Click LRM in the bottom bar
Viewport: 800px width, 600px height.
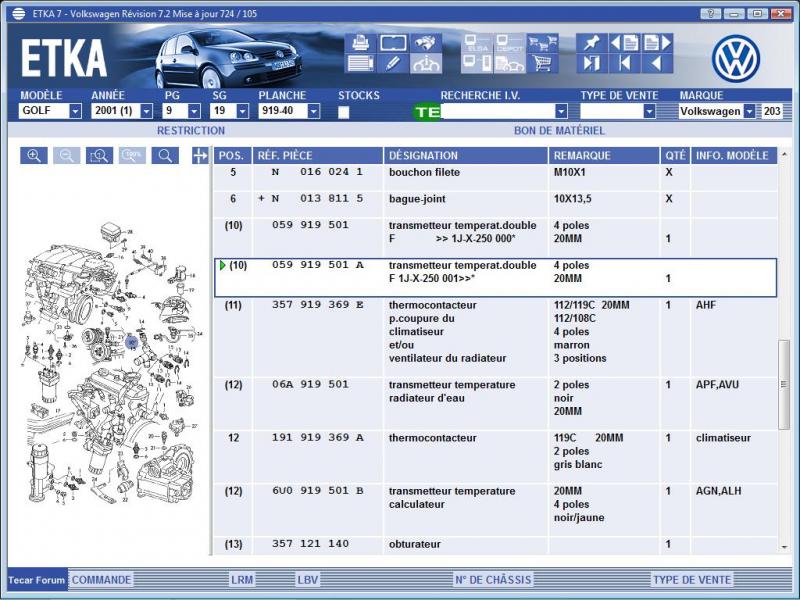(x=242, y=580)
